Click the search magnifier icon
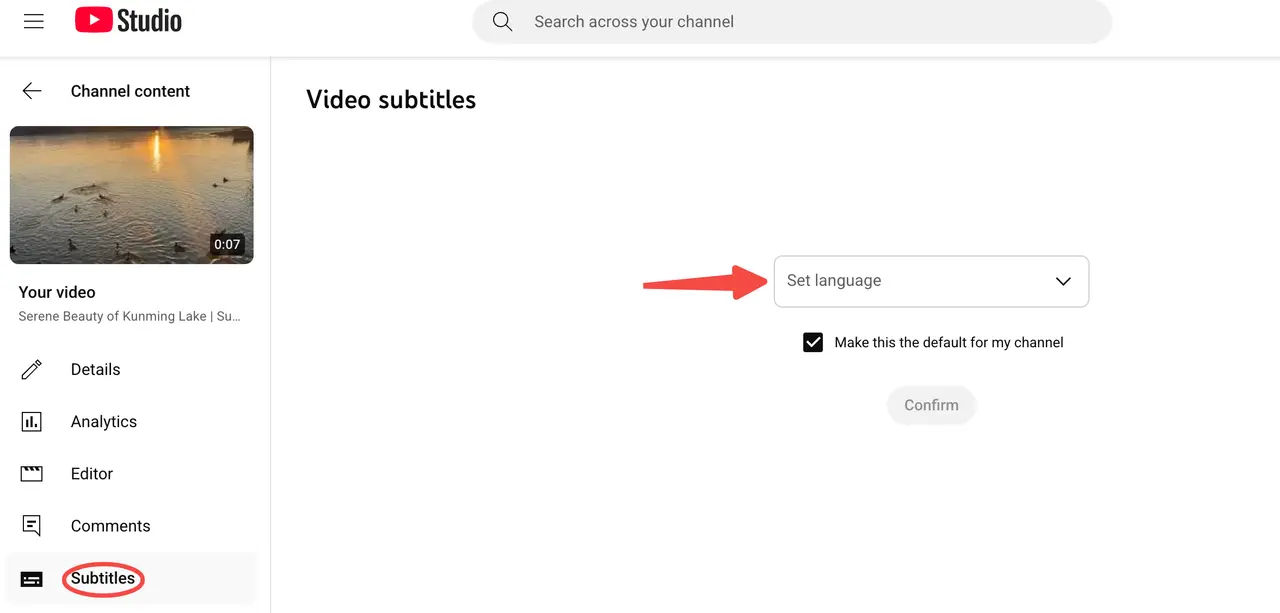This screenshot has width=1280, height=613. (x=503, y=22)
